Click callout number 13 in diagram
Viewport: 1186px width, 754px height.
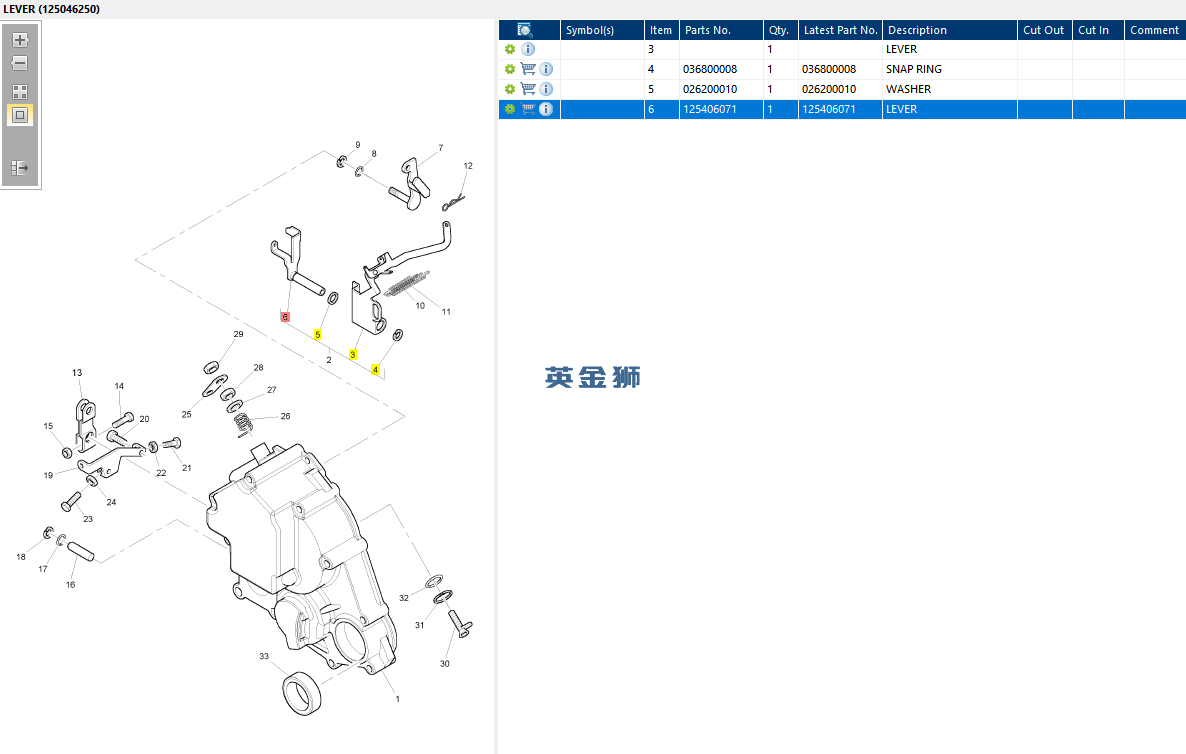point(77,373)
